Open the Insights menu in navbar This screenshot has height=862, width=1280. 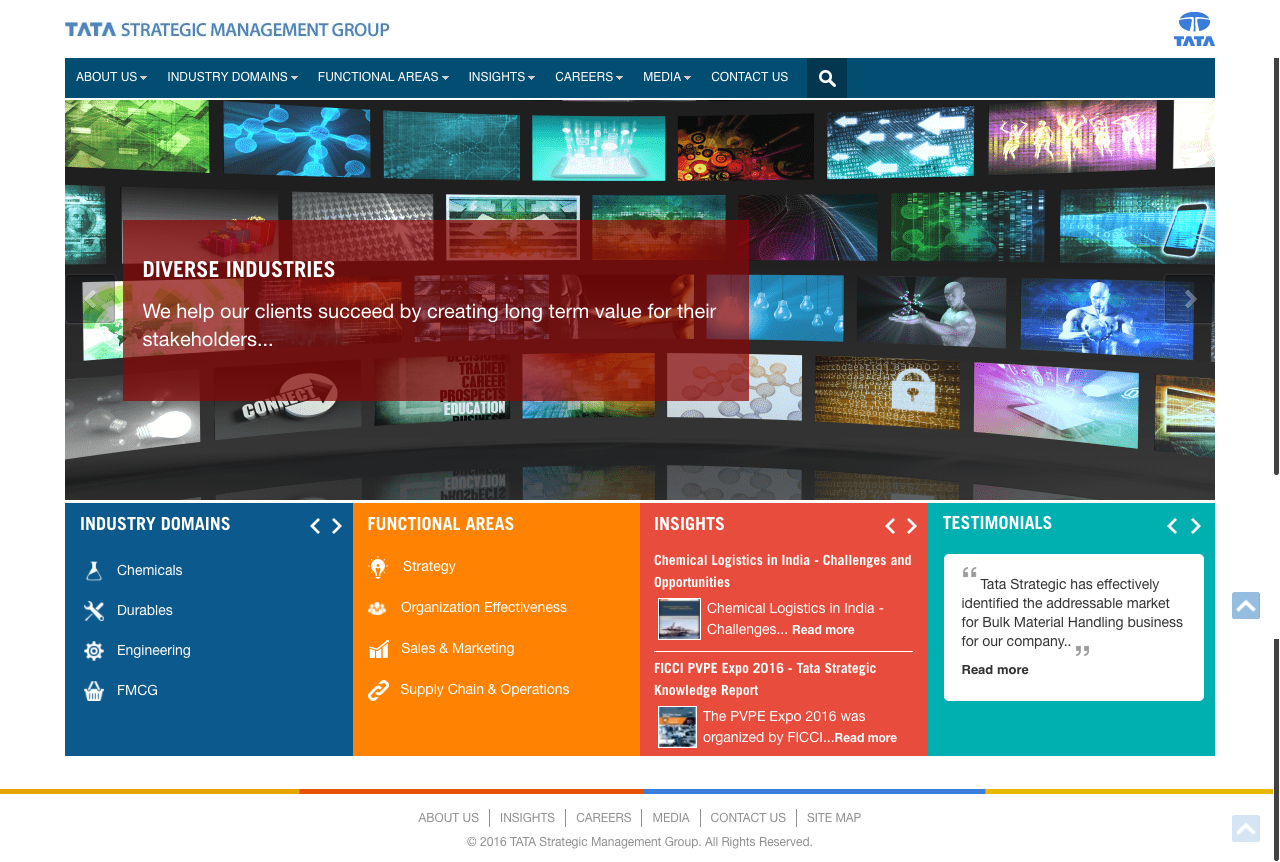point(501,77)
